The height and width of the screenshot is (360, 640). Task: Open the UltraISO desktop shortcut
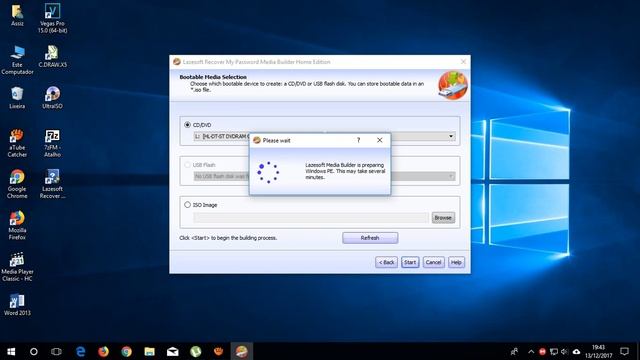[52, 98]
